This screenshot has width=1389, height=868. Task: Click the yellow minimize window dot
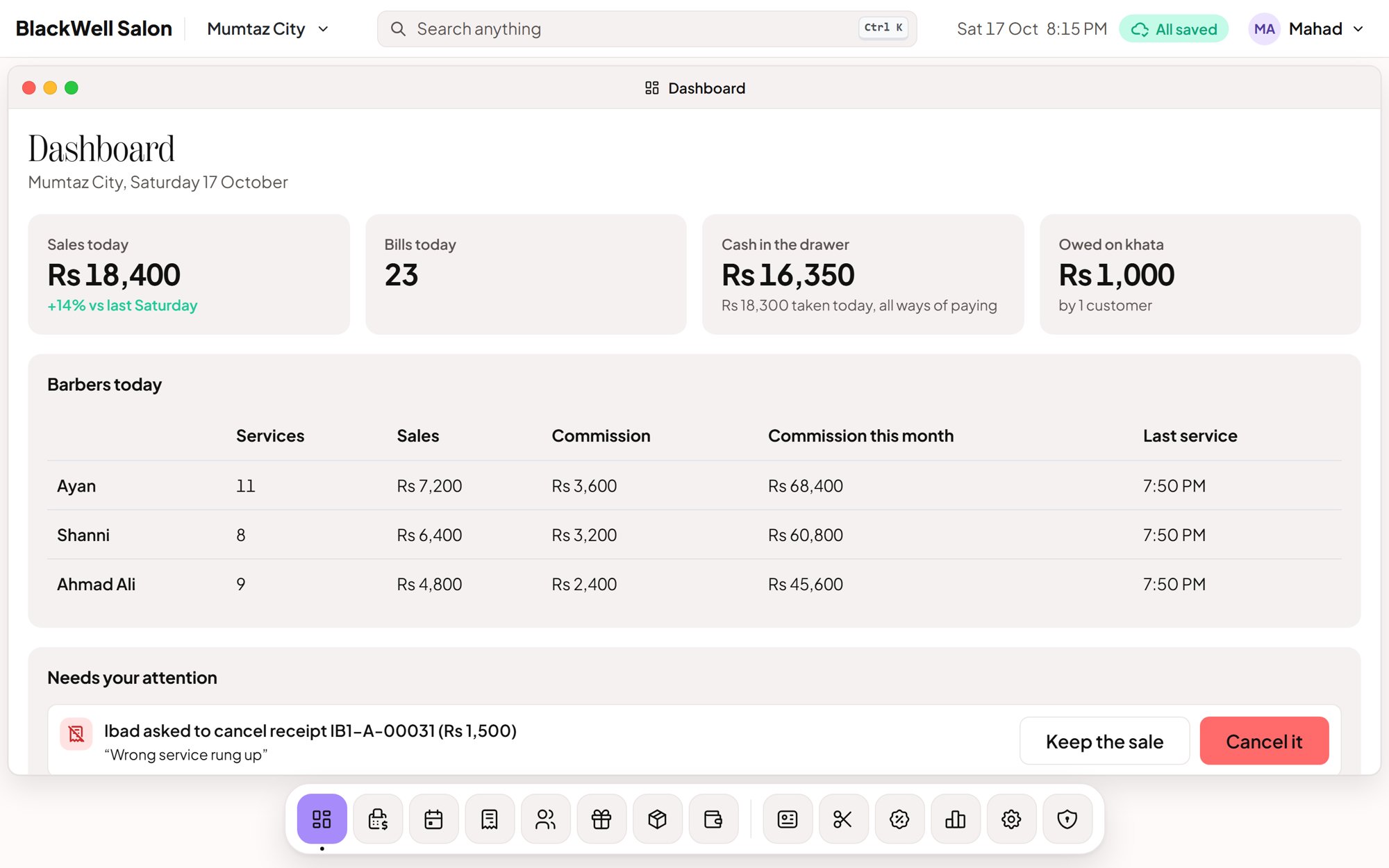50,87
